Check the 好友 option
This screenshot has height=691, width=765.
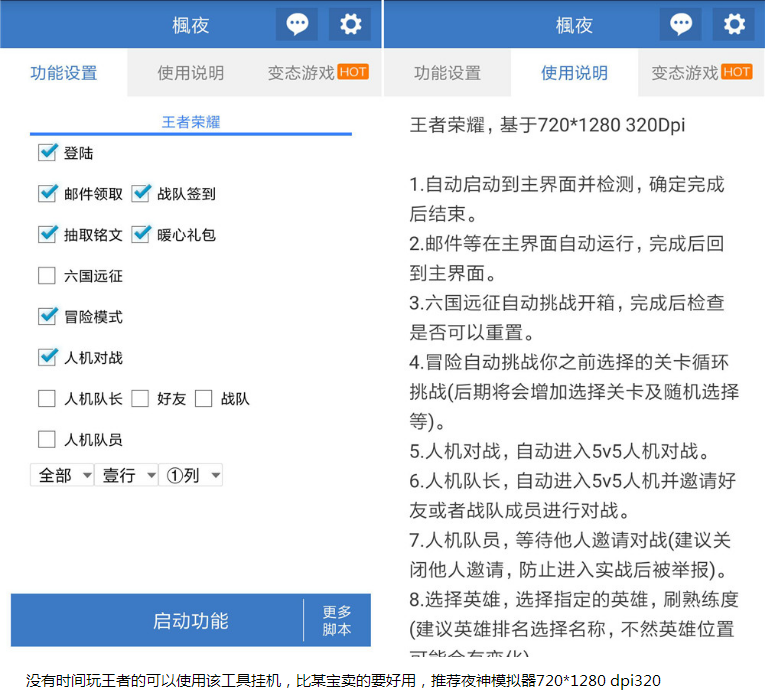pos(140,399)
